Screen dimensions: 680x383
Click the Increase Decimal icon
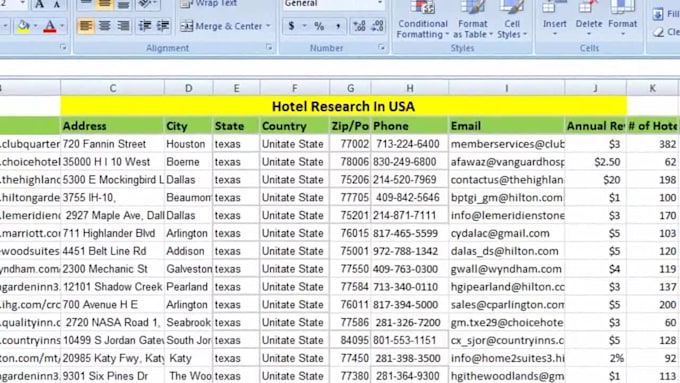point(360,26)
